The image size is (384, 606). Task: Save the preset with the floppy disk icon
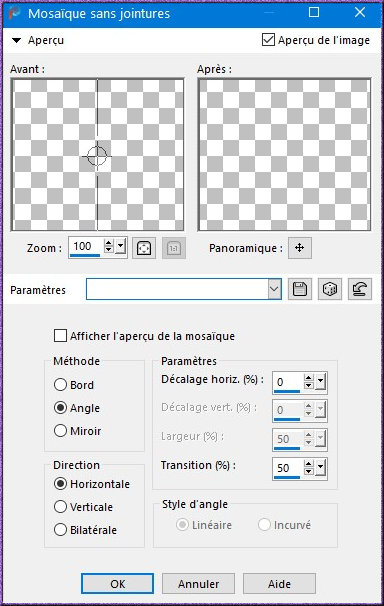click(x=300, y=289)
